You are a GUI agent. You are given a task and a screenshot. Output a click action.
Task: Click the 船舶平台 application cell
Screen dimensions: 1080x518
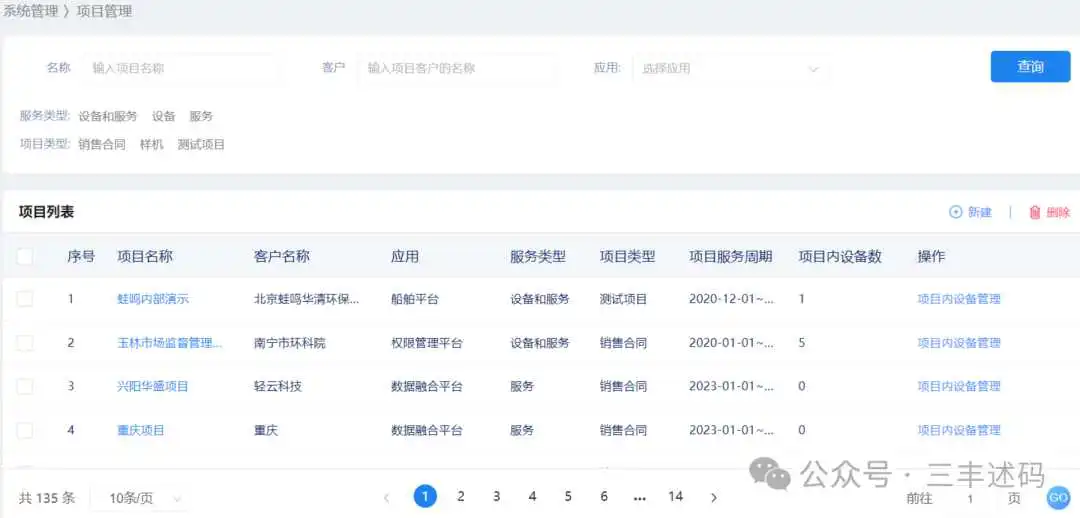(415, 299)
